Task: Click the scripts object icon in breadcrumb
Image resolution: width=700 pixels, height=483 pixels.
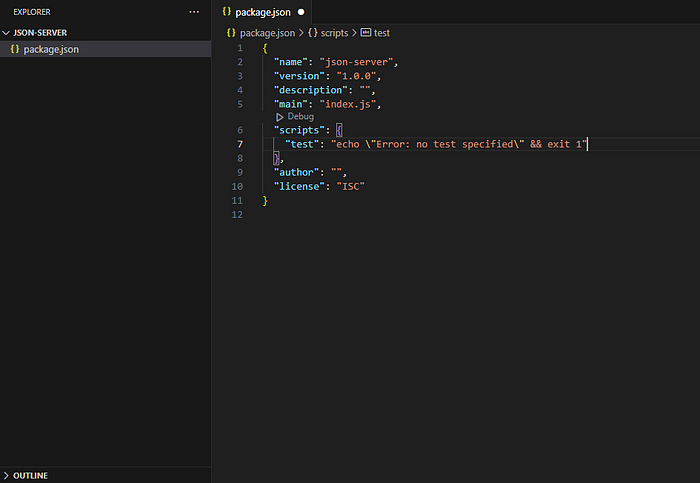Action: [313, 33]
